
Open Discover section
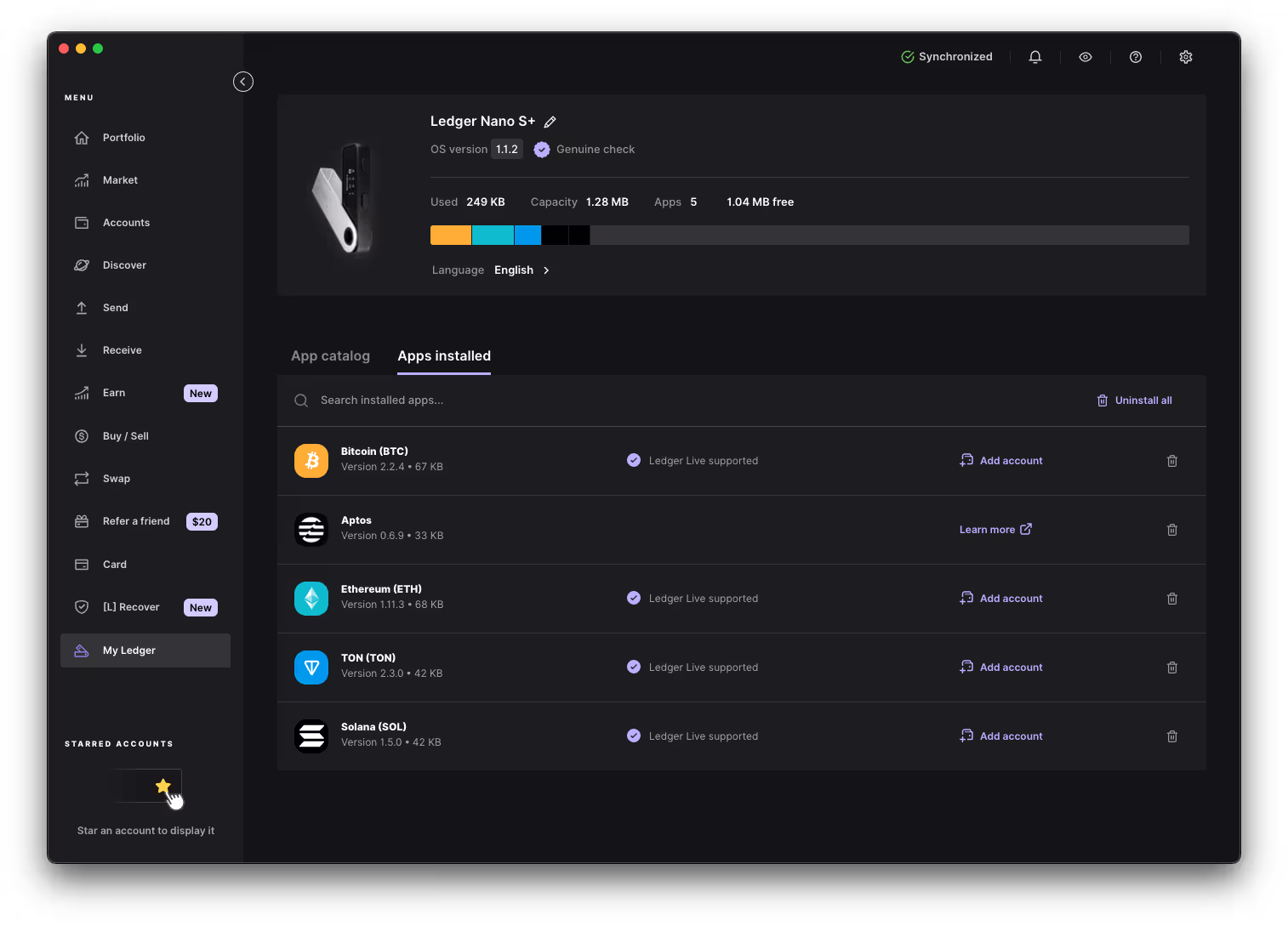tap(145, 265)
